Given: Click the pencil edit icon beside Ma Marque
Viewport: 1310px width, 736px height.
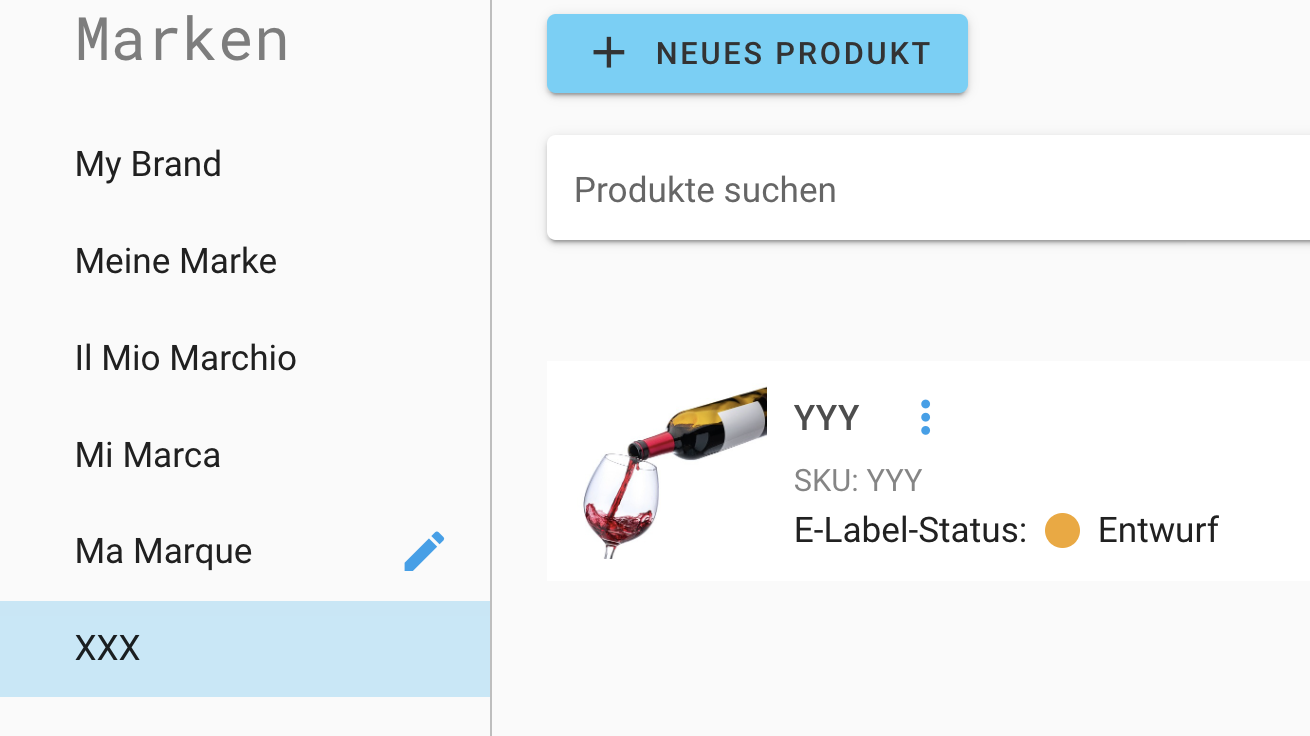Looking at the screenshot, I should [x=424, y=551].
